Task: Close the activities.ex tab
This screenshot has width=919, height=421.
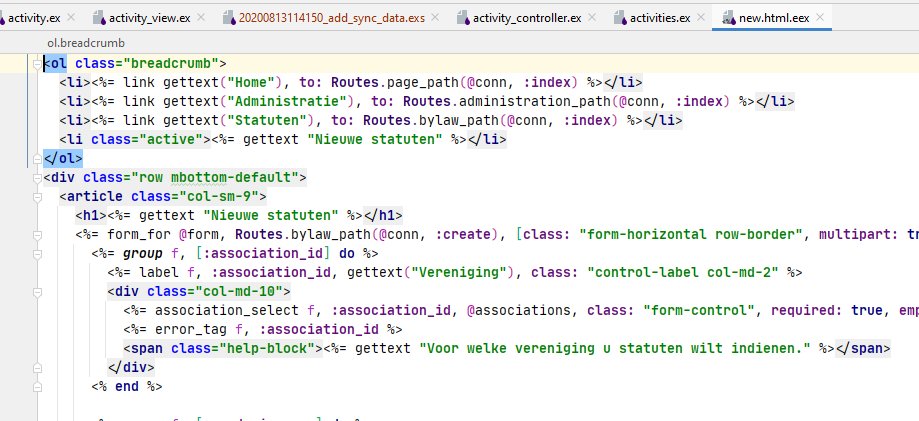Action: (x=701, y=18)
